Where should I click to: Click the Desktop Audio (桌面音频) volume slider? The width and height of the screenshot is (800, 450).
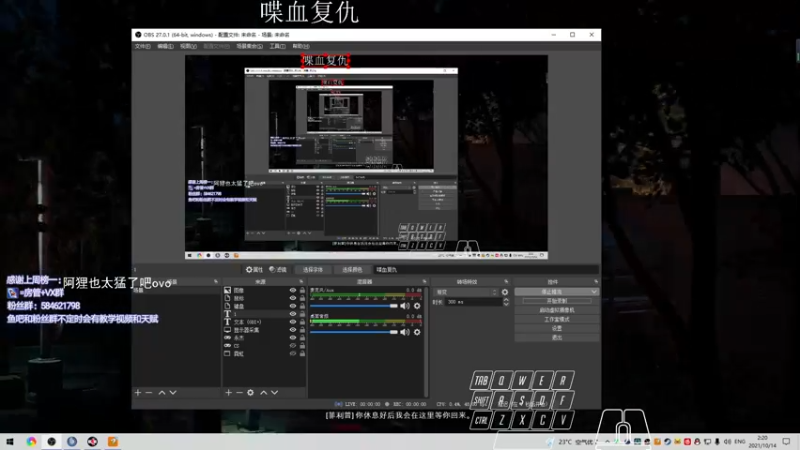click(354, 332)
